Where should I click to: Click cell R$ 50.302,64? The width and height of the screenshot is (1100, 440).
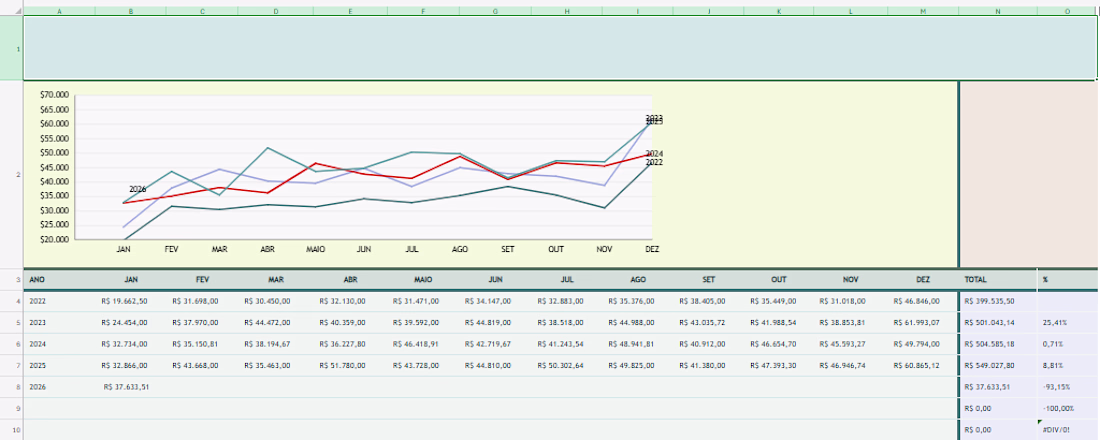coord(567,365)
